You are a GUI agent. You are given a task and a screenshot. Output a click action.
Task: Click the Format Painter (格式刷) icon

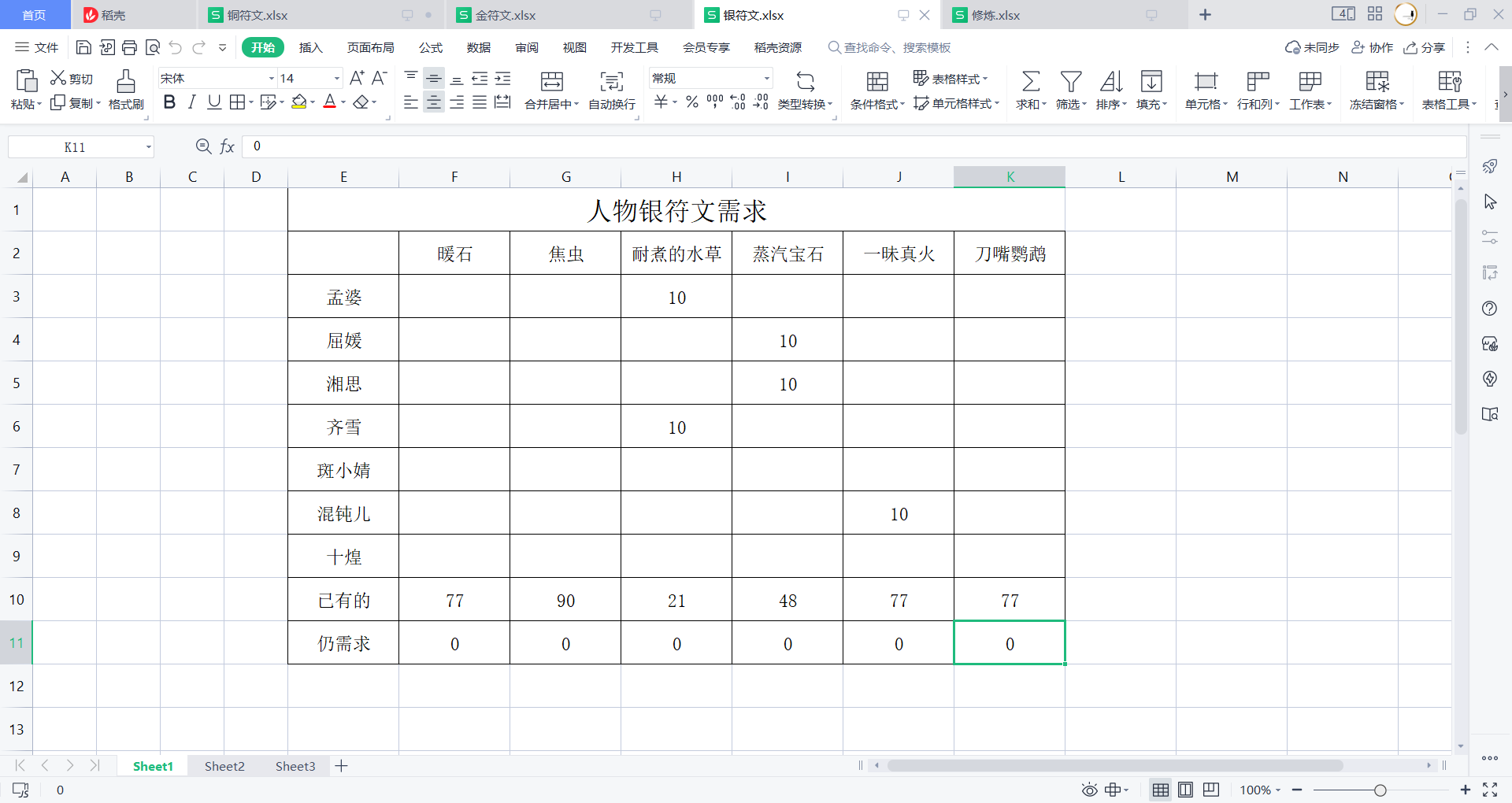click(x=126, y=81)
